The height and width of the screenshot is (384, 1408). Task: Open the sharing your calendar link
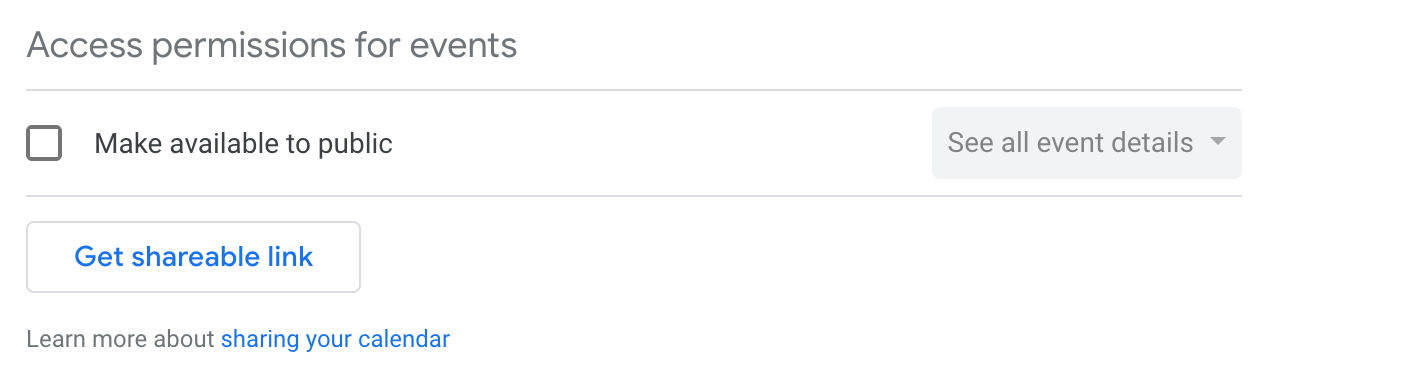(335, 339)
